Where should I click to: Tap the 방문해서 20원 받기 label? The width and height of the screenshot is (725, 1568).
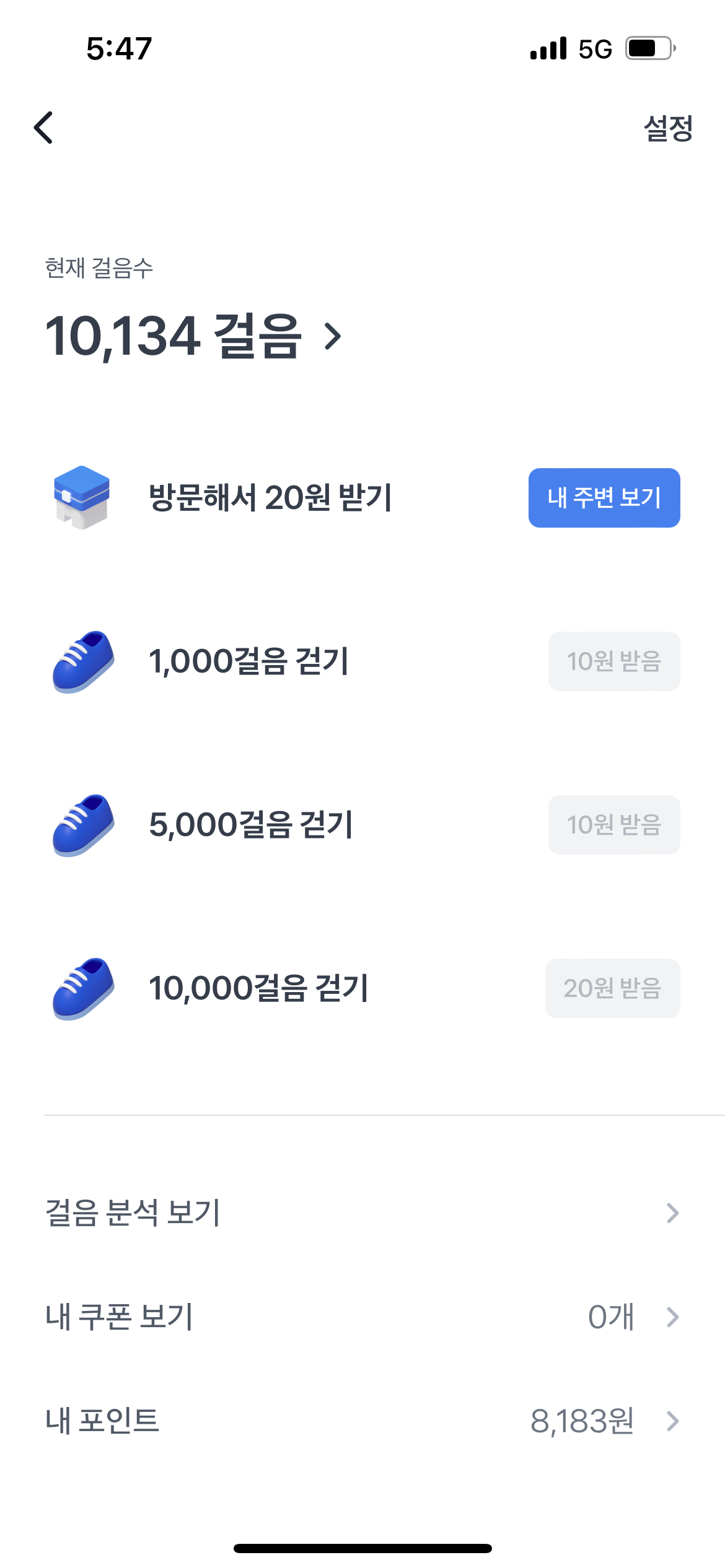tap(270, 497)
